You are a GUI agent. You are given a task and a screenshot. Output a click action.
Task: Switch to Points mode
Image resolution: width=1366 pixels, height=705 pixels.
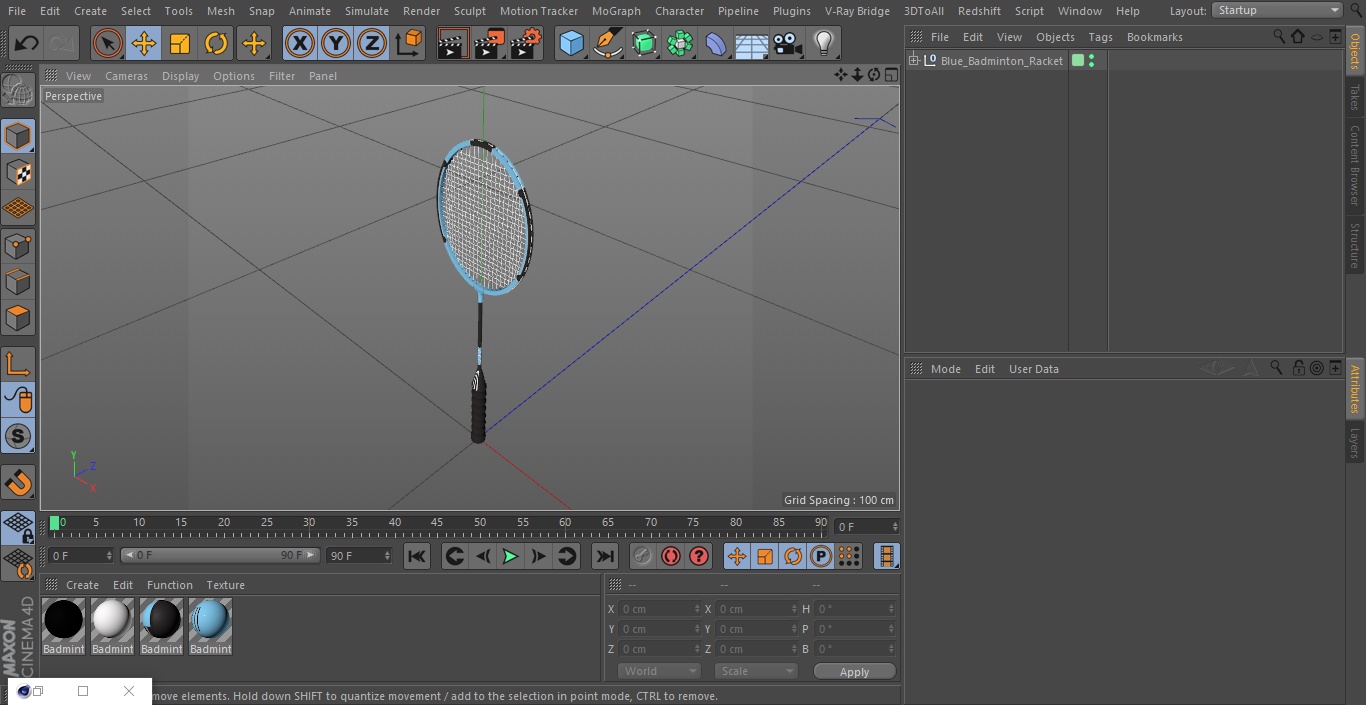18,245
